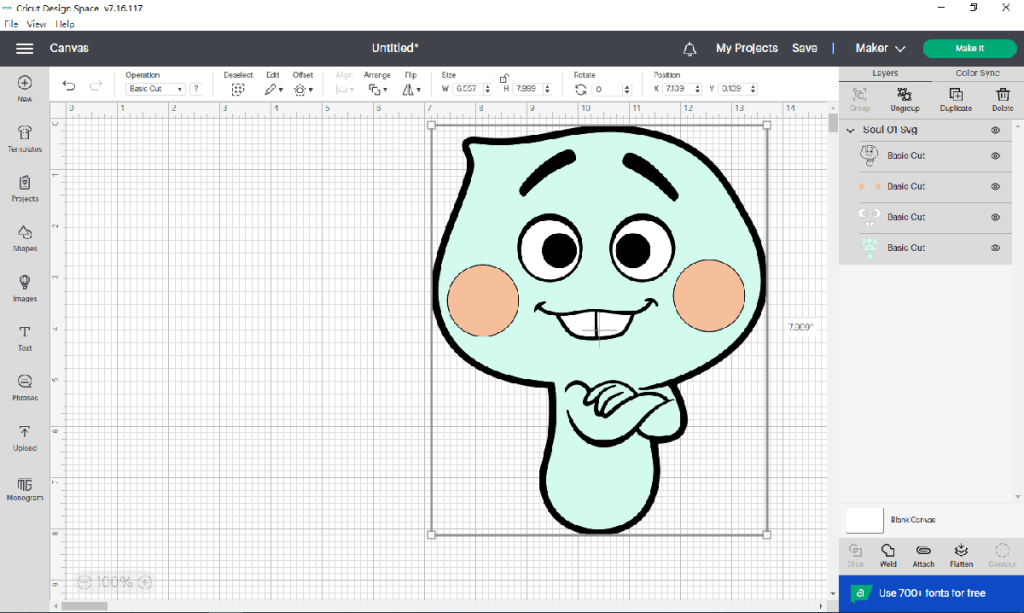Weld the selected layers
This screenshot has height=613, width=1024.
coord(887,554)
